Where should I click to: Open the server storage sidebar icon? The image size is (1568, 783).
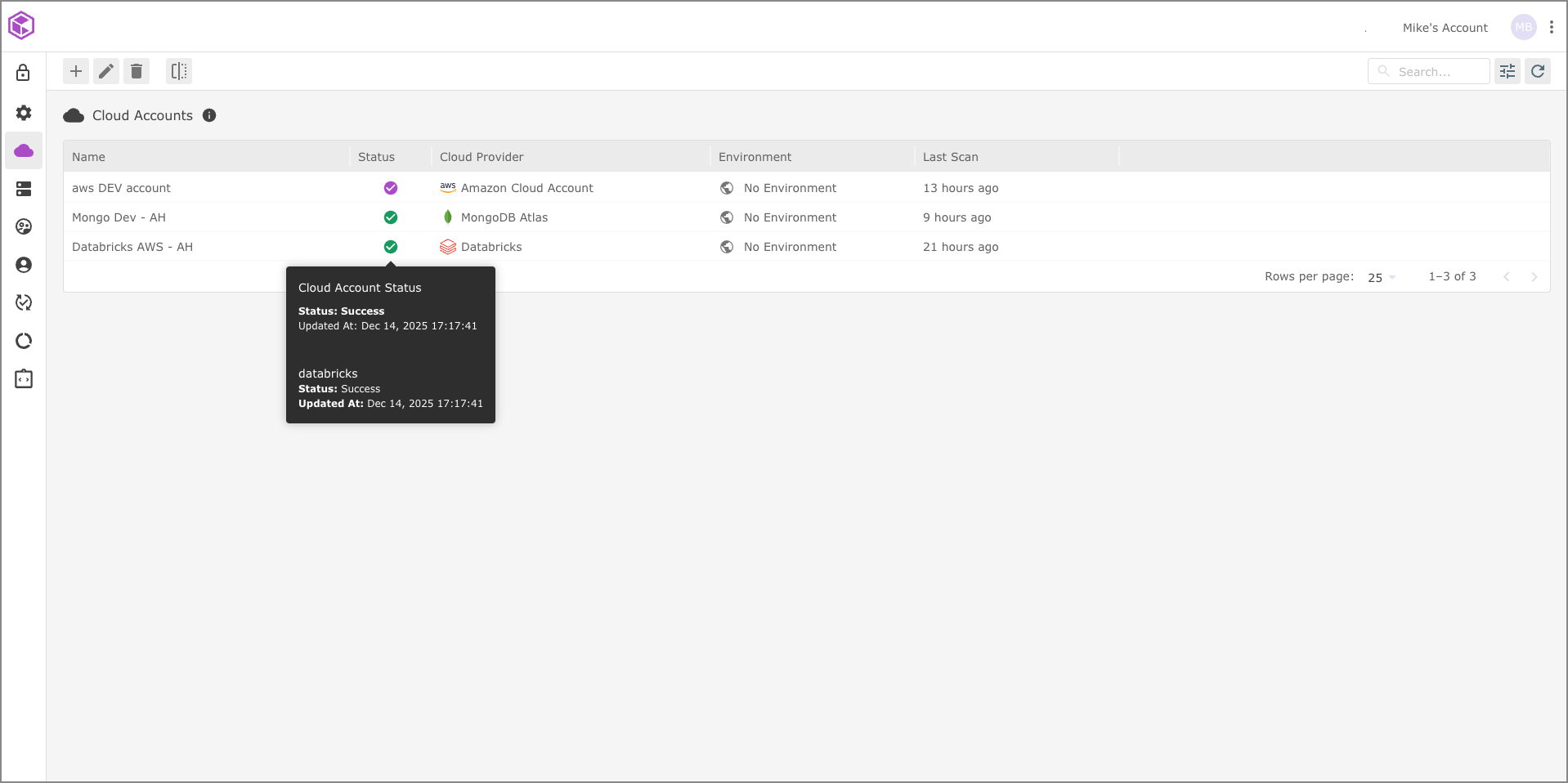click(24, 189)
